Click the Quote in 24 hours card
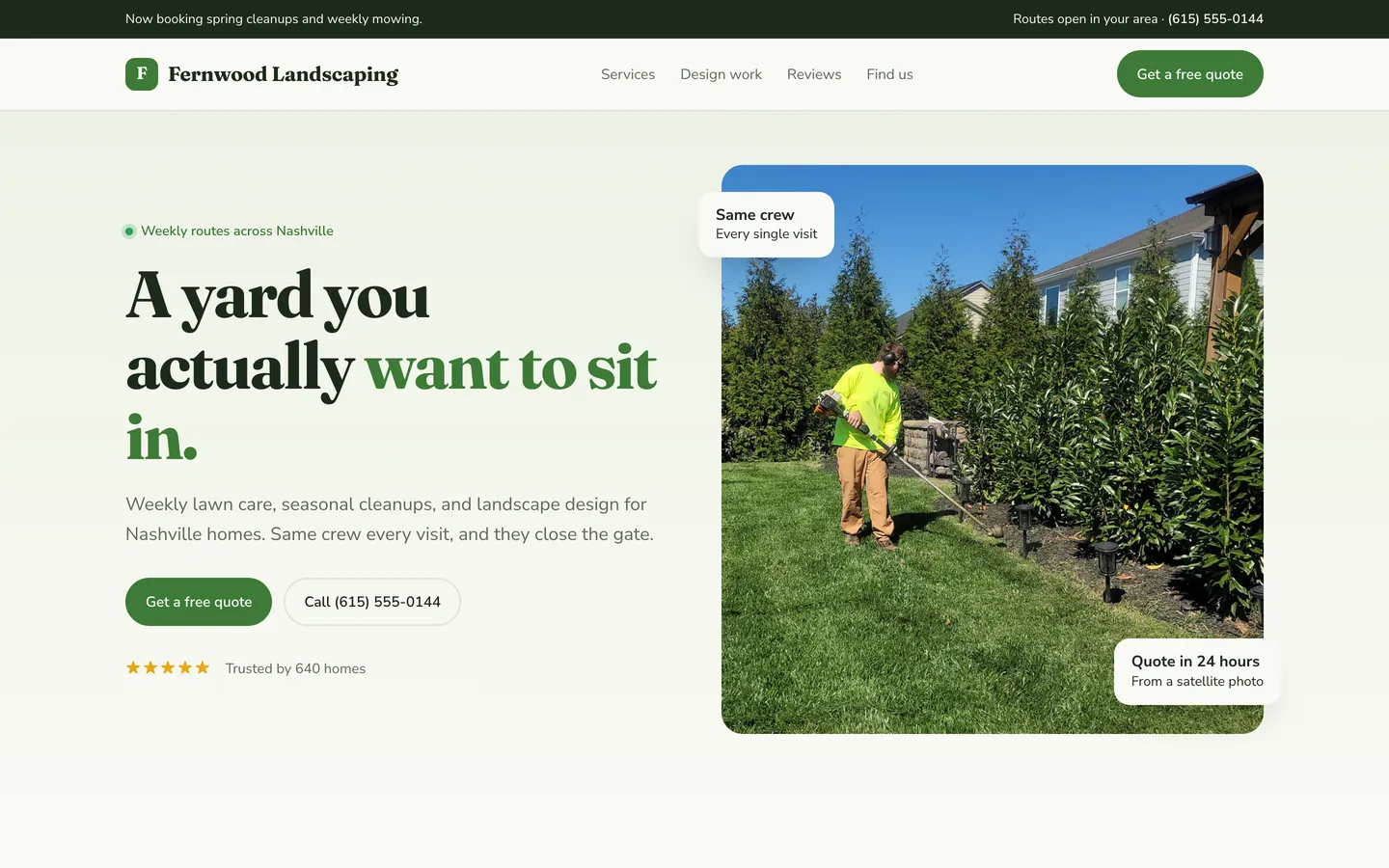 pos(1197,671)
